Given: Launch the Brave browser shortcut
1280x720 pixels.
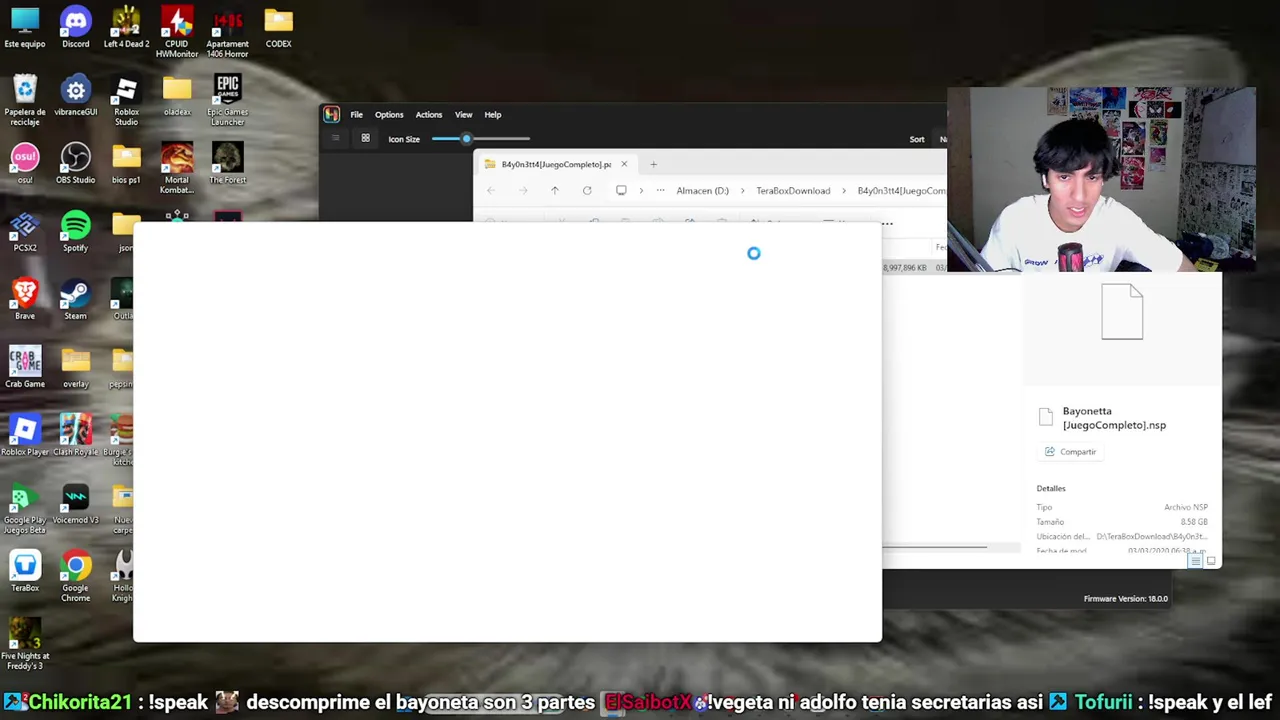Looking at the screenshot, I should [25, 300].
